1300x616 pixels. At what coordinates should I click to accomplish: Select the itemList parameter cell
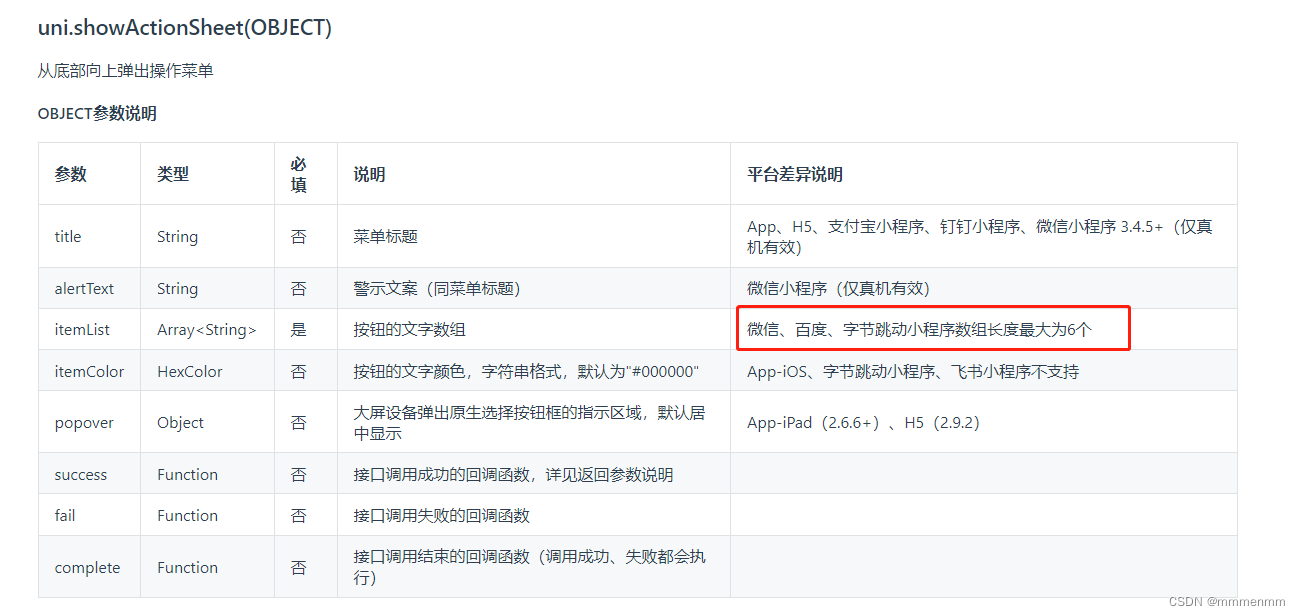(77, 329)
